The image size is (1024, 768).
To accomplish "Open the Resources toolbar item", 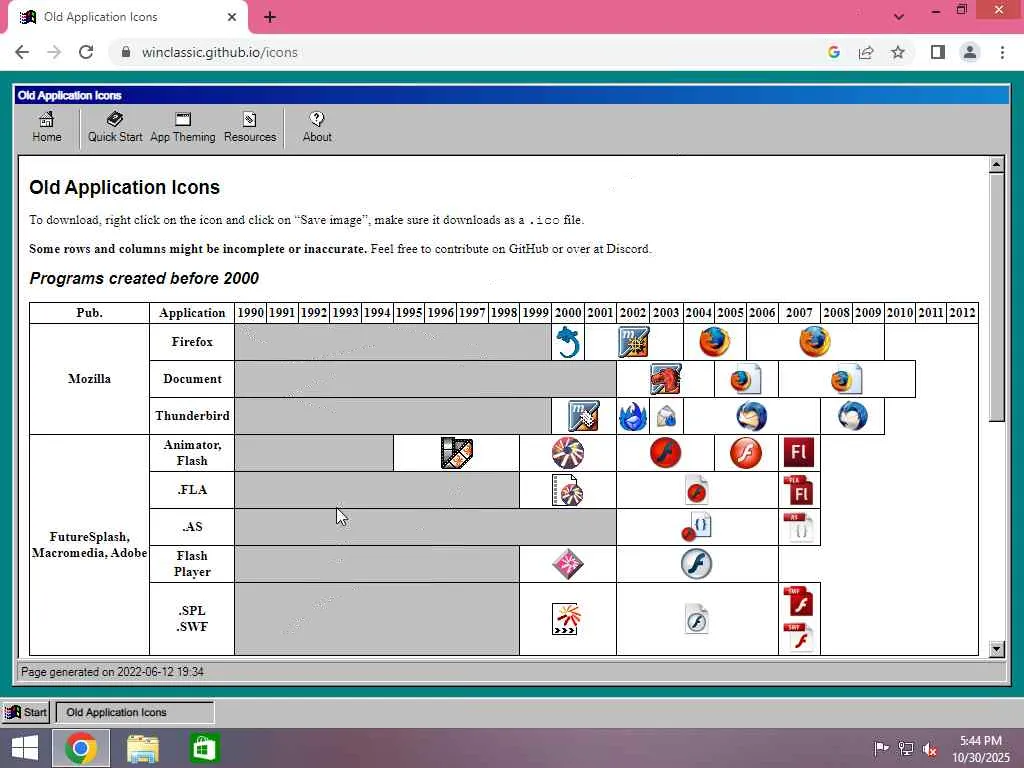I will 250,127.
